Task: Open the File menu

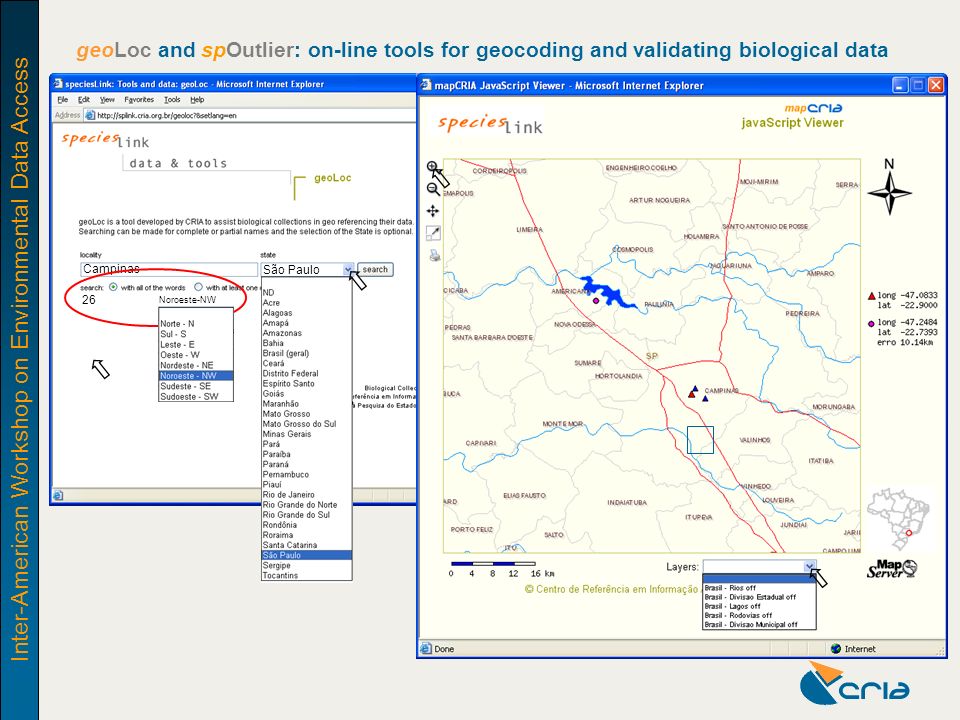Action: 62,99
